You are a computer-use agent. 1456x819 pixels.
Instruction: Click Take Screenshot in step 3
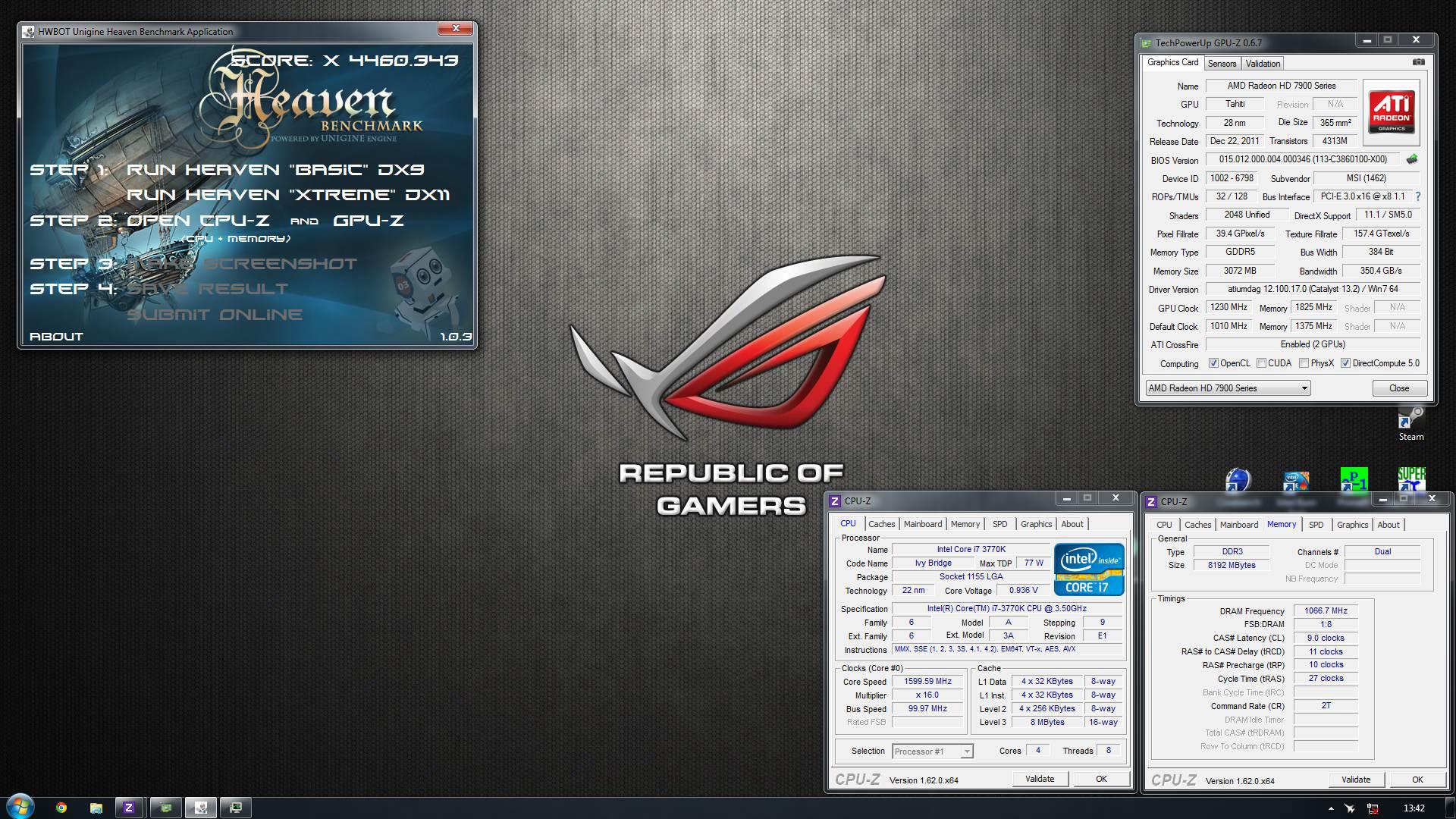click(242, 264)
